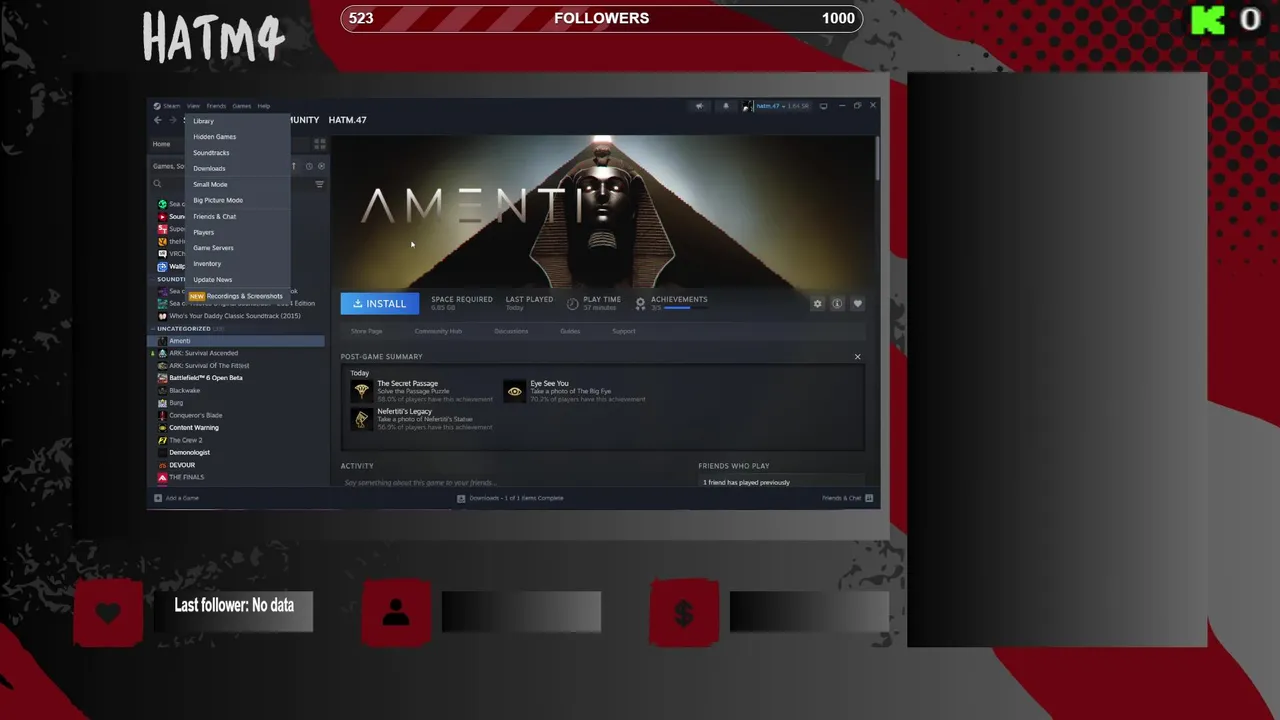
Task: Select Amenti in the library list
Action: 237,341
